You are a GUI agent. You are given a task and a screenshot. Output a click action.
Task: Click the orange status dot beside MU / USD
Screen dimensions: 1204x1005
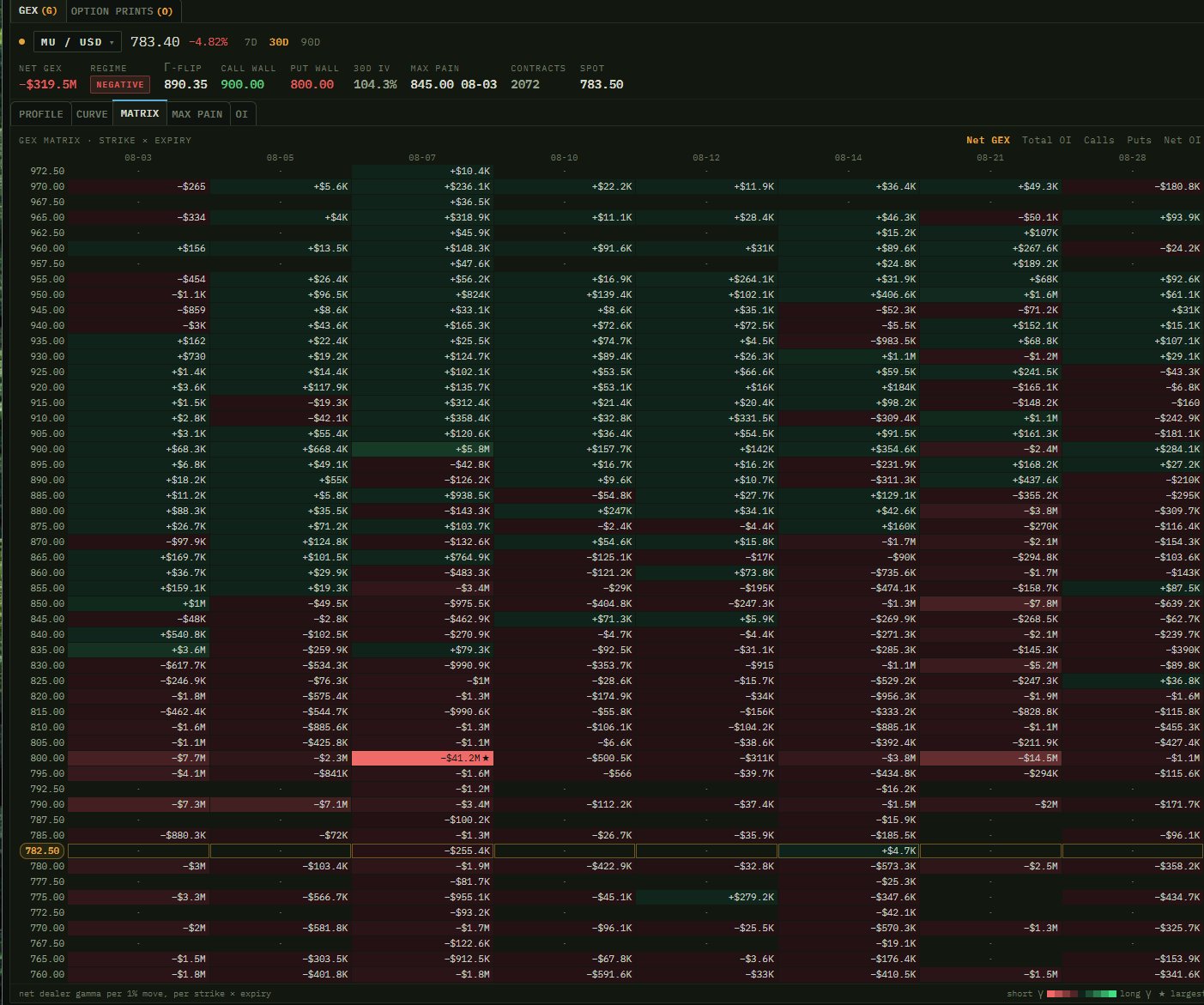[x=22, y=41]
